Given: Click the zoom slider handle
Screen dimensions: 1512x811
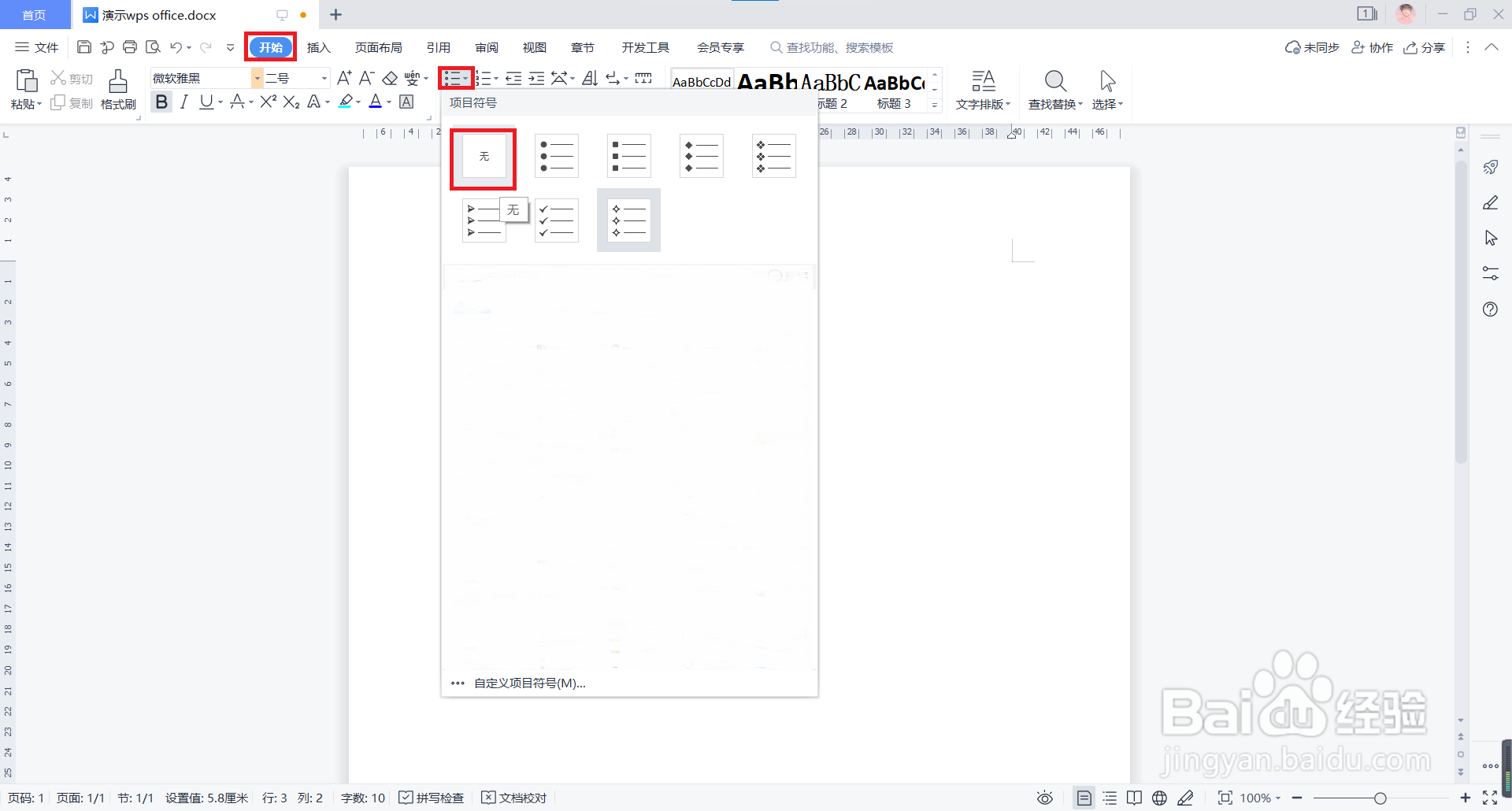Looking at the screenshot, I should click(1380, 798).
